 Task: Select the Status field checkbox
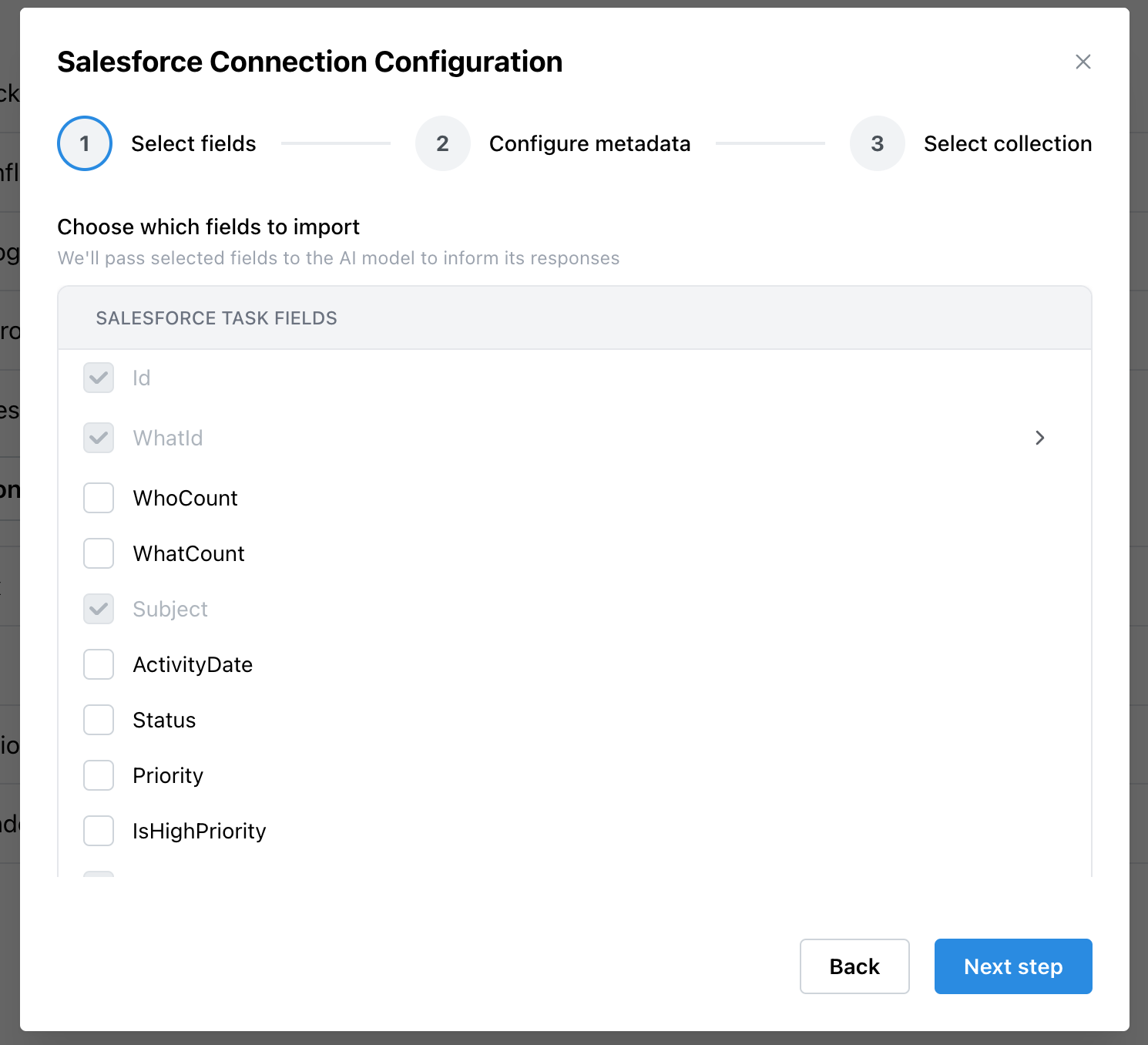click(99, 720)
